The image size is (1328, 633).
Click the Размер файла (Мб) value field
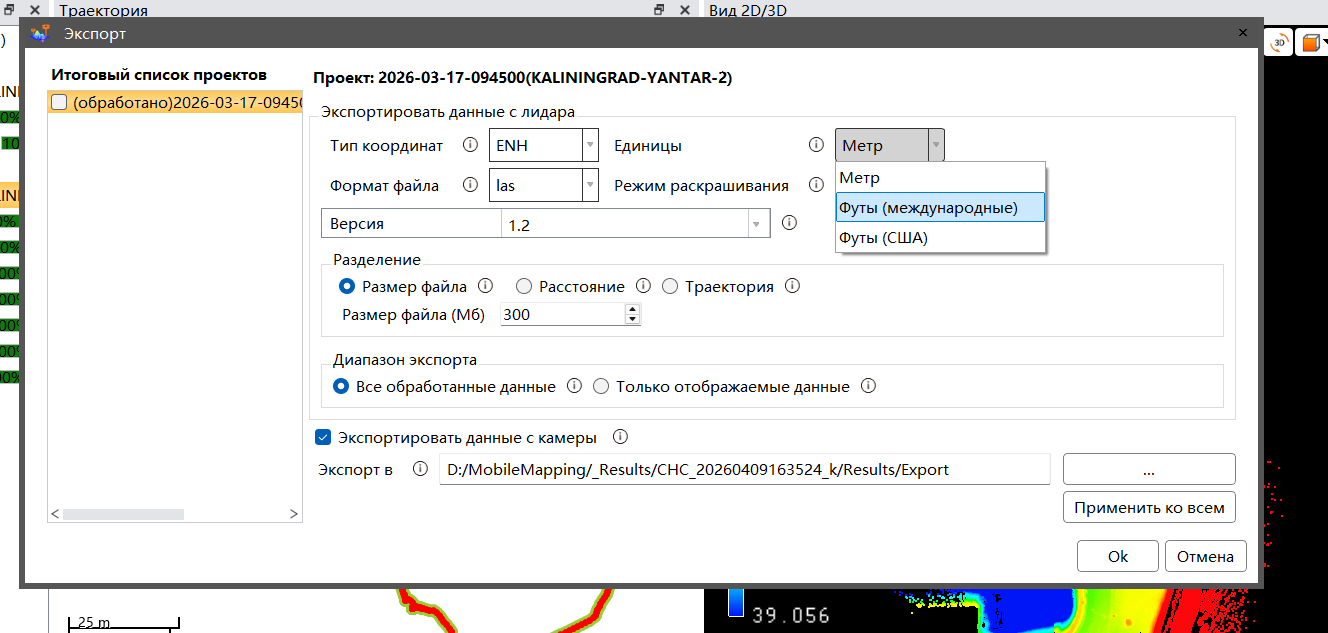click(x=563, y=314)
